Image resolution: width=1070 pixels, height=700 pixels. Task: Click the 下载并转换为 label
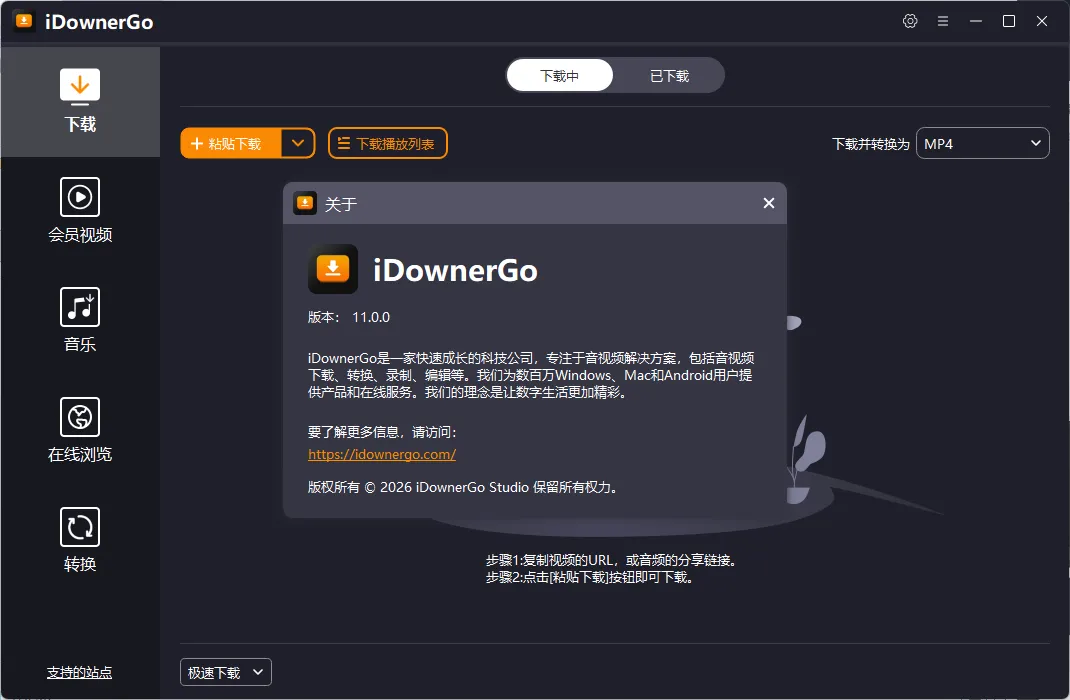click(x=871, y=144)
